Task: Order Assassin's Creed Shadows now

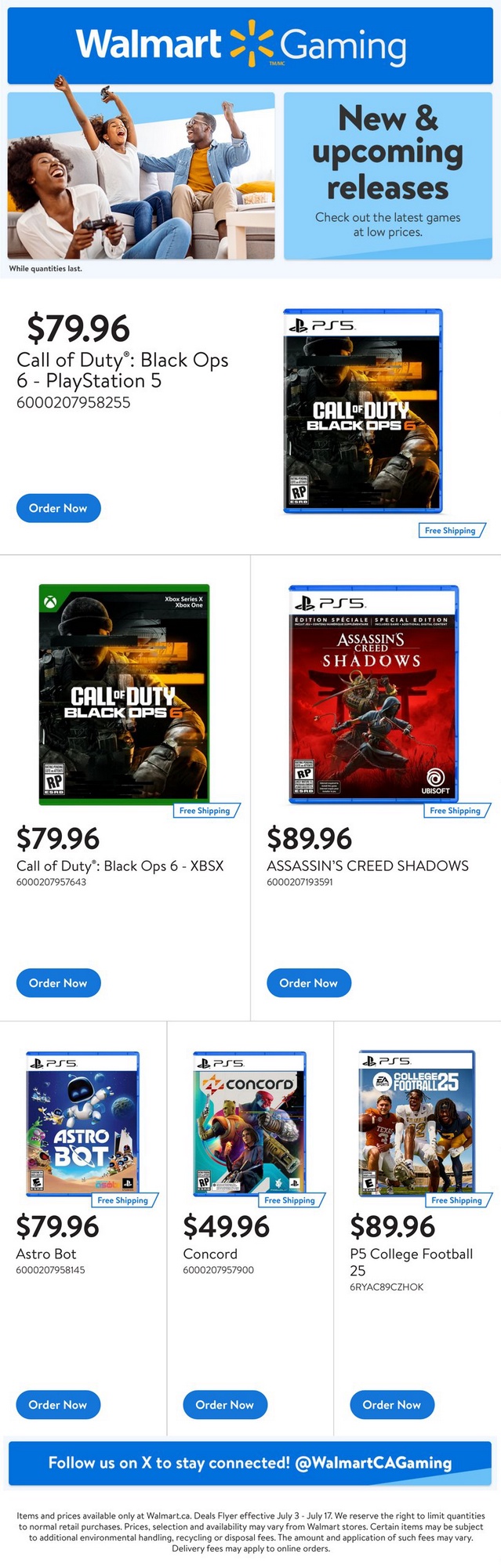Action: [309, 982]
